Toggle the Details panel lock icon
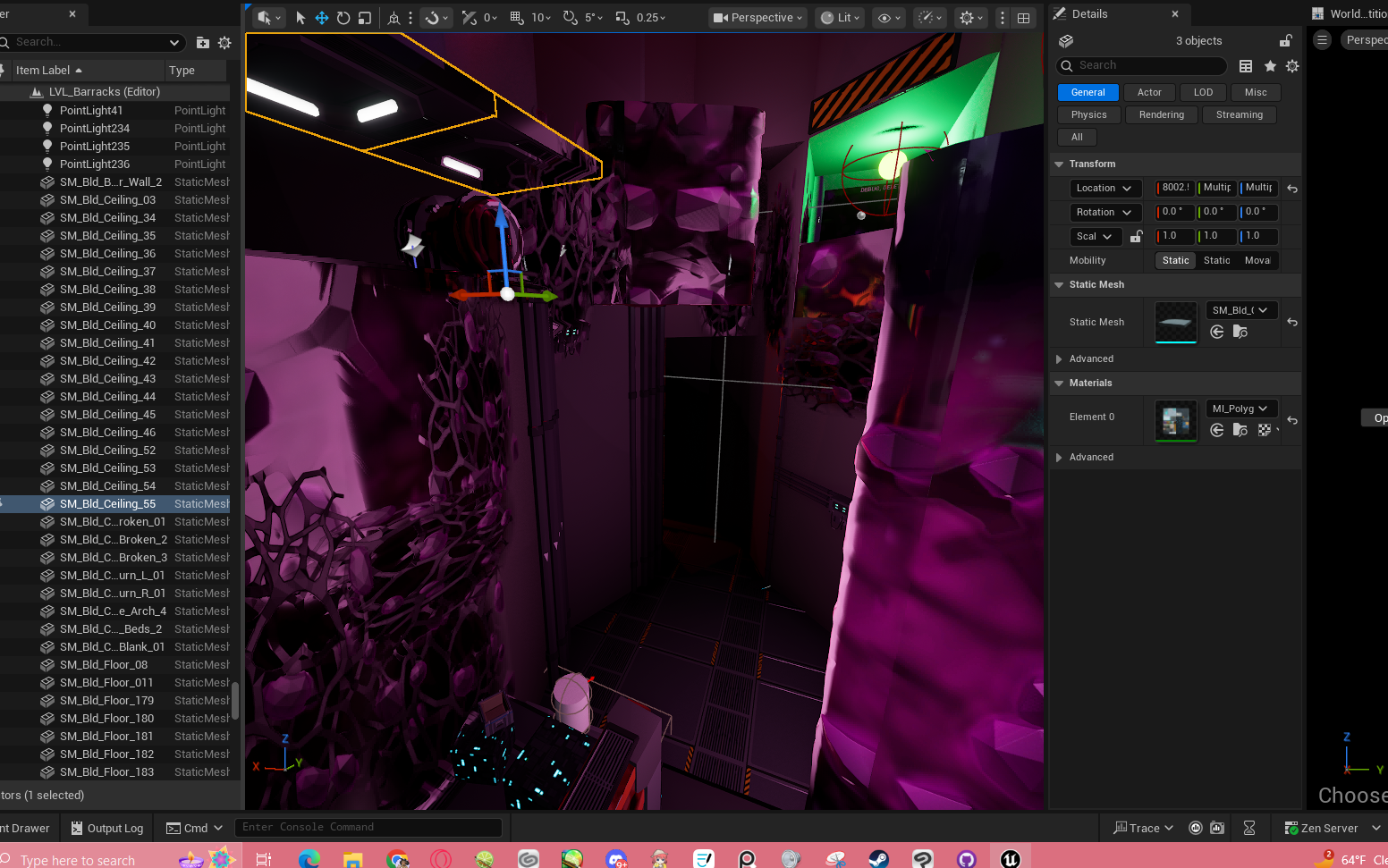The height and width of the screenshot is (868, 1388). click(x=1285, y=41)
